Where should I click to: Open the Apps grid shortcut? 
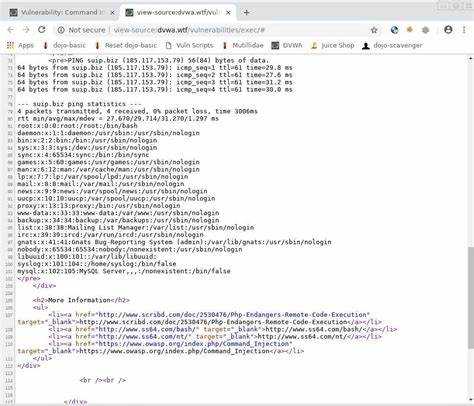20,45
